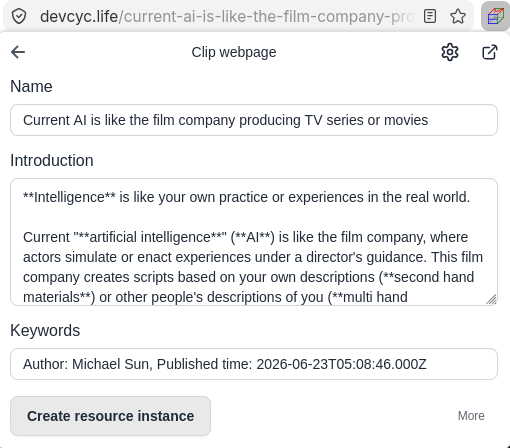Edit the Keywords input field
510x448 pixels.
click(254, 364)
